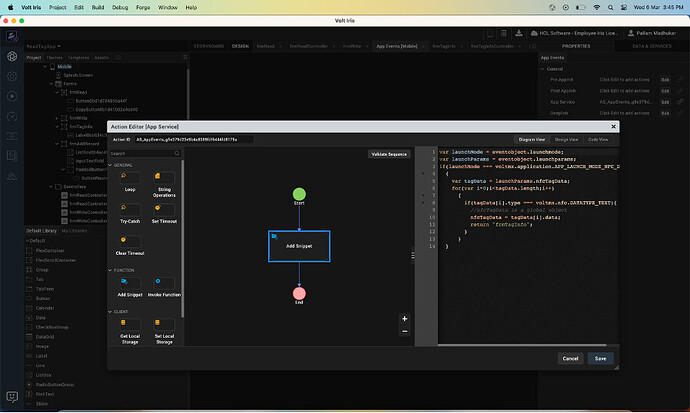Collapse the CLIENT section in action palette
Viewport: 690px width, 413px height.
click(x=110, y=311)
